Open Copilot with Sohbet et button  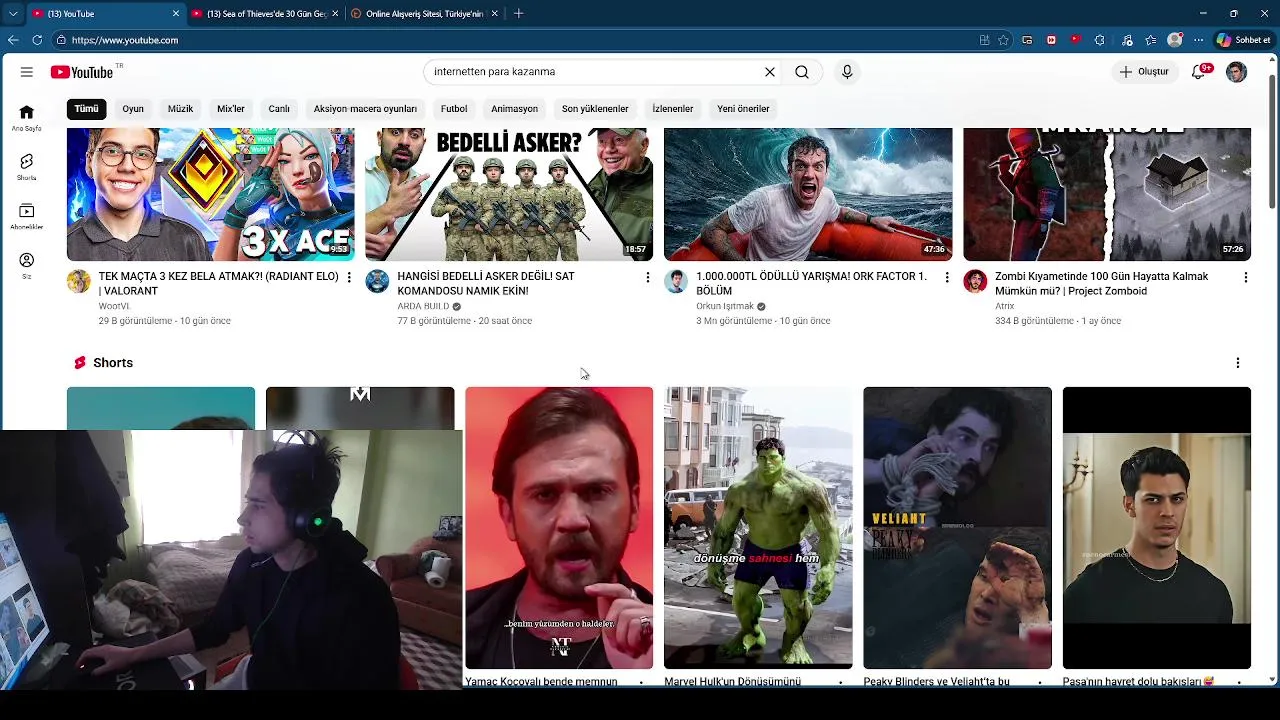1245,40
